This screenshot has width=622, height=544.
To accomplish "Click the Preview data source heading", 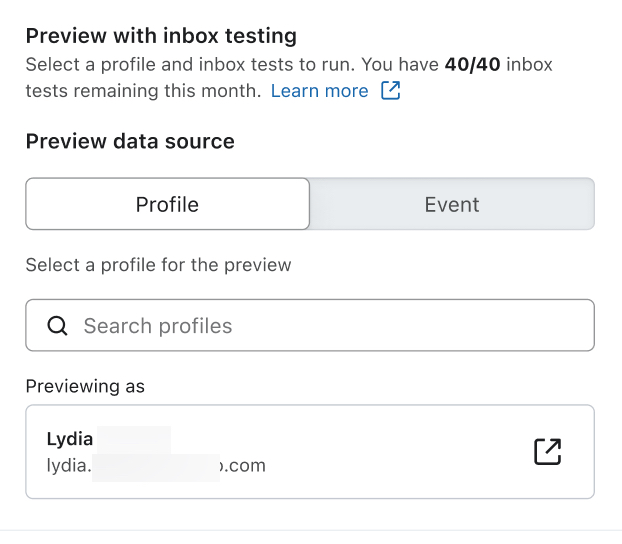I will click(x=130, y=142).
